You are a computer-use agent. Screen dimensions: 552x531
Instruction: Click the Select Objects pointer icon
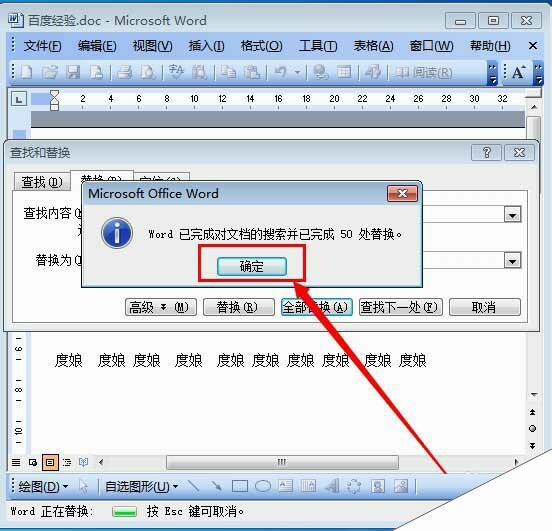point(83,487)
